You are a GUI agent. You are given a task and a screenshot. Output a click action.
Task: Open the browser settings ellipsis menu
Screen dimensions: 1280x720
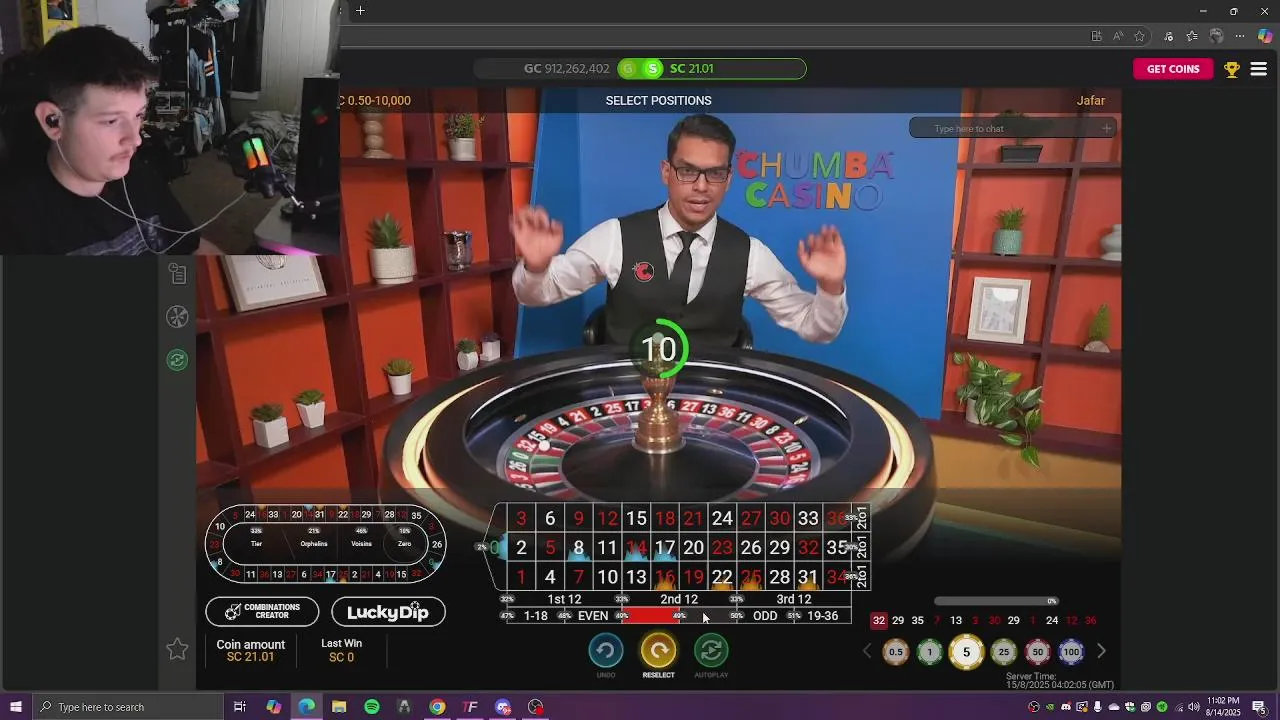(x=1240, y=36)
